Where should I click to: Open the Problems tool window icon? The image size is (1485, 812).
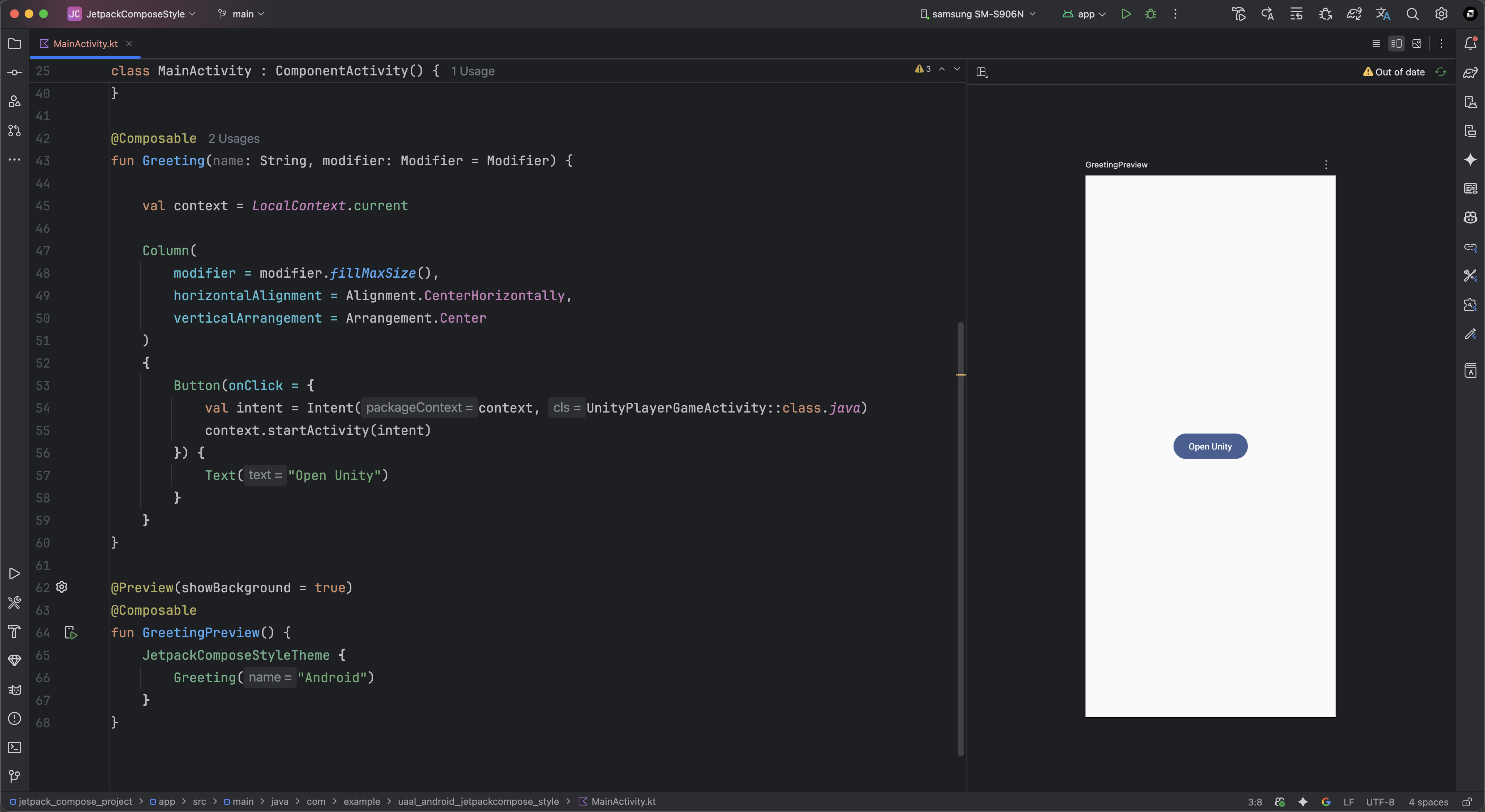click(15, 718)
